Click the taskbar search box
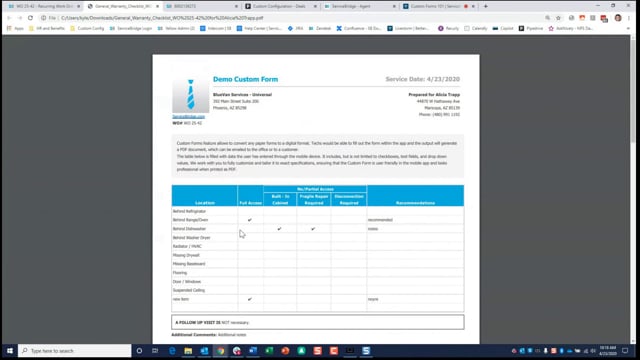This screenshot has height=360, width=640. click(x=75, y=351)
